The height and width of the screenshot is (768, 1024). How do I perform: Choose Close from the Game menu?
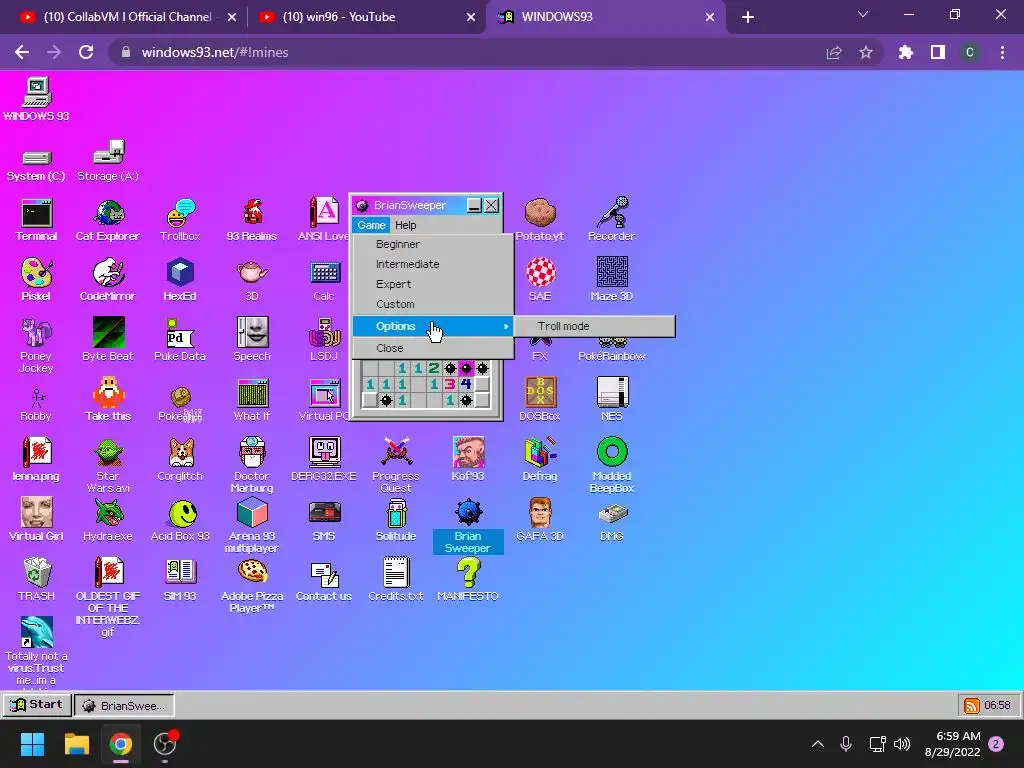click(432, 348)
